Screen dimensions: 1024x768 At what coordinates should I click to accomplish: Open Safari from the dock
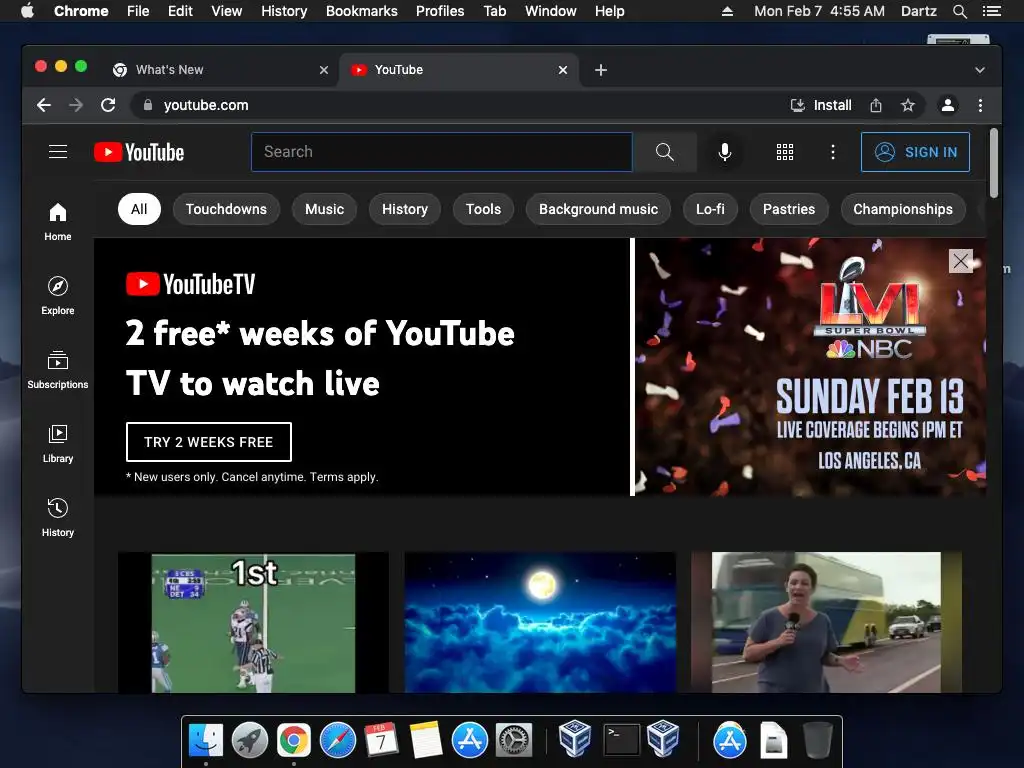click(x=338, y=740)
